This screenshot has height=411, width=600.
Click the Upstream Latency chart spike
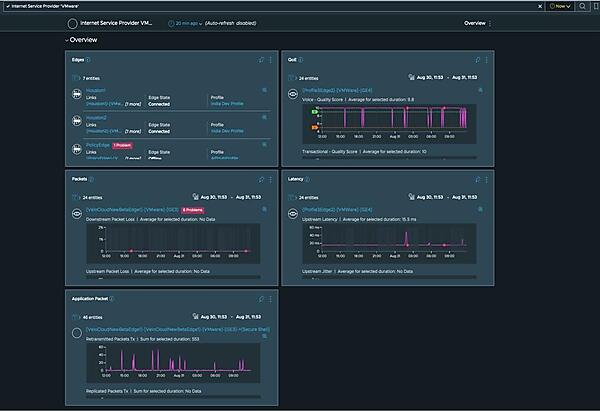coord(406,236)
